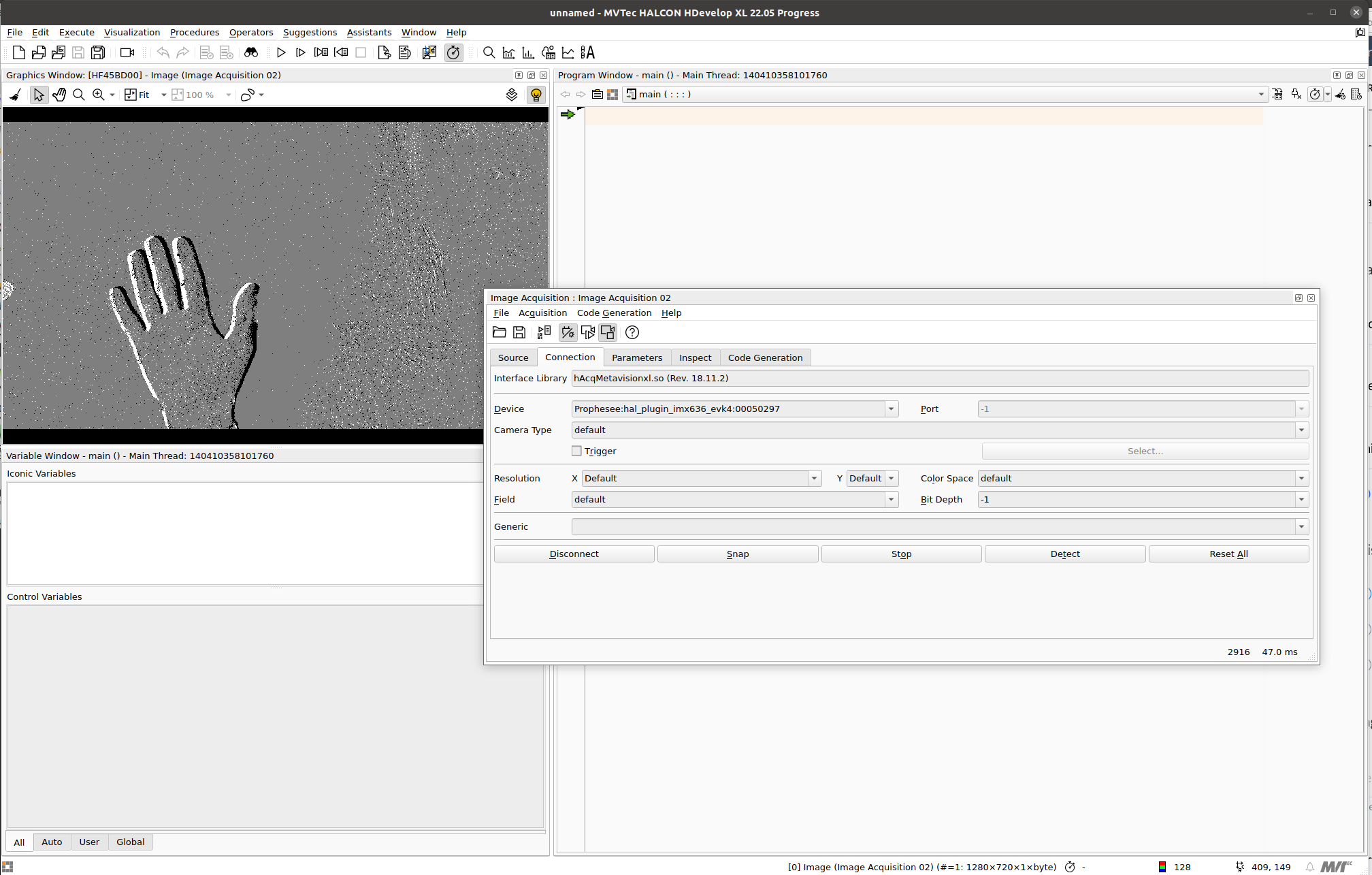Reset program execution icon
The width and height of the screenshot is (1372, 875).
pyautogui.click(x=385, y=52)
